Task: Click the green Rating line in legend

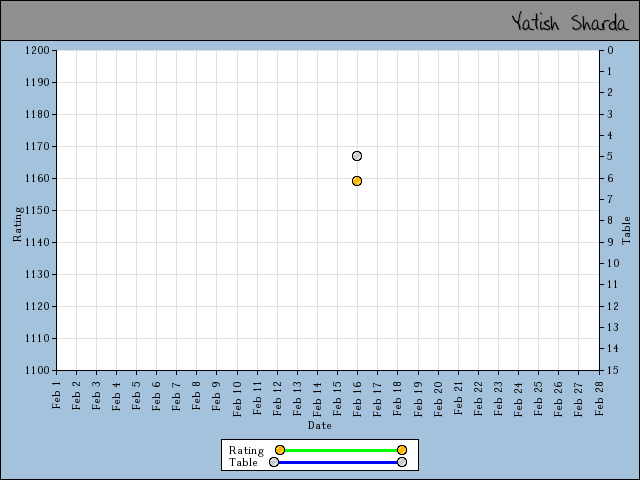Action: pos(340,450)
